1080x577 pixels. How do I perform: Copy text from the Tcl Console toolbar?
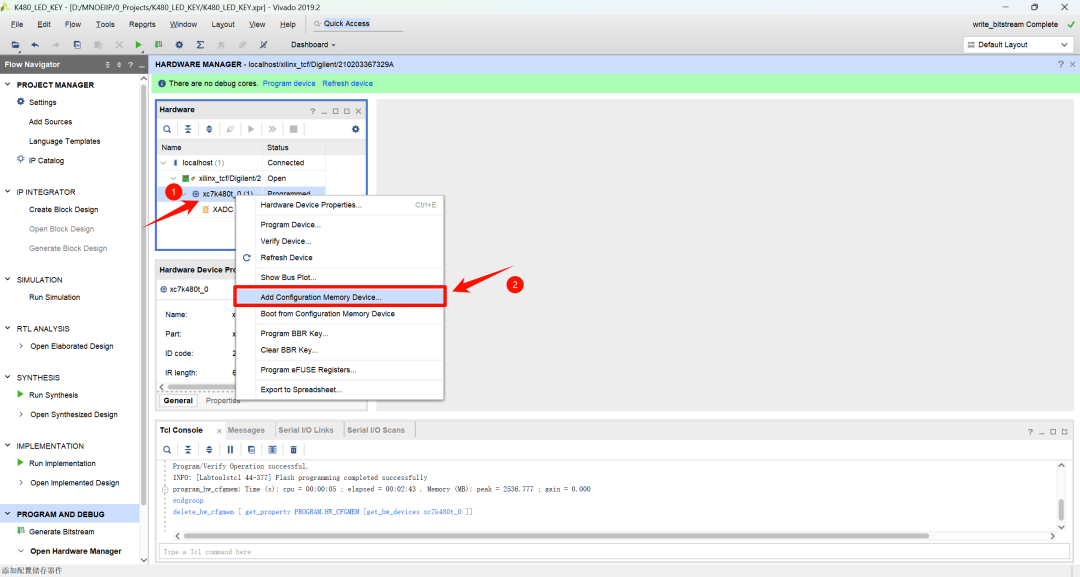pyautogui.click(x=251, y=449)
